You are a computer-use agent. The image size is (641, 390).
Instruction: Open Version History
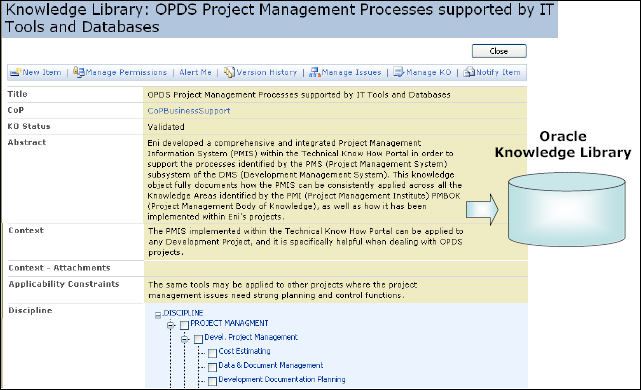point(267,72)
